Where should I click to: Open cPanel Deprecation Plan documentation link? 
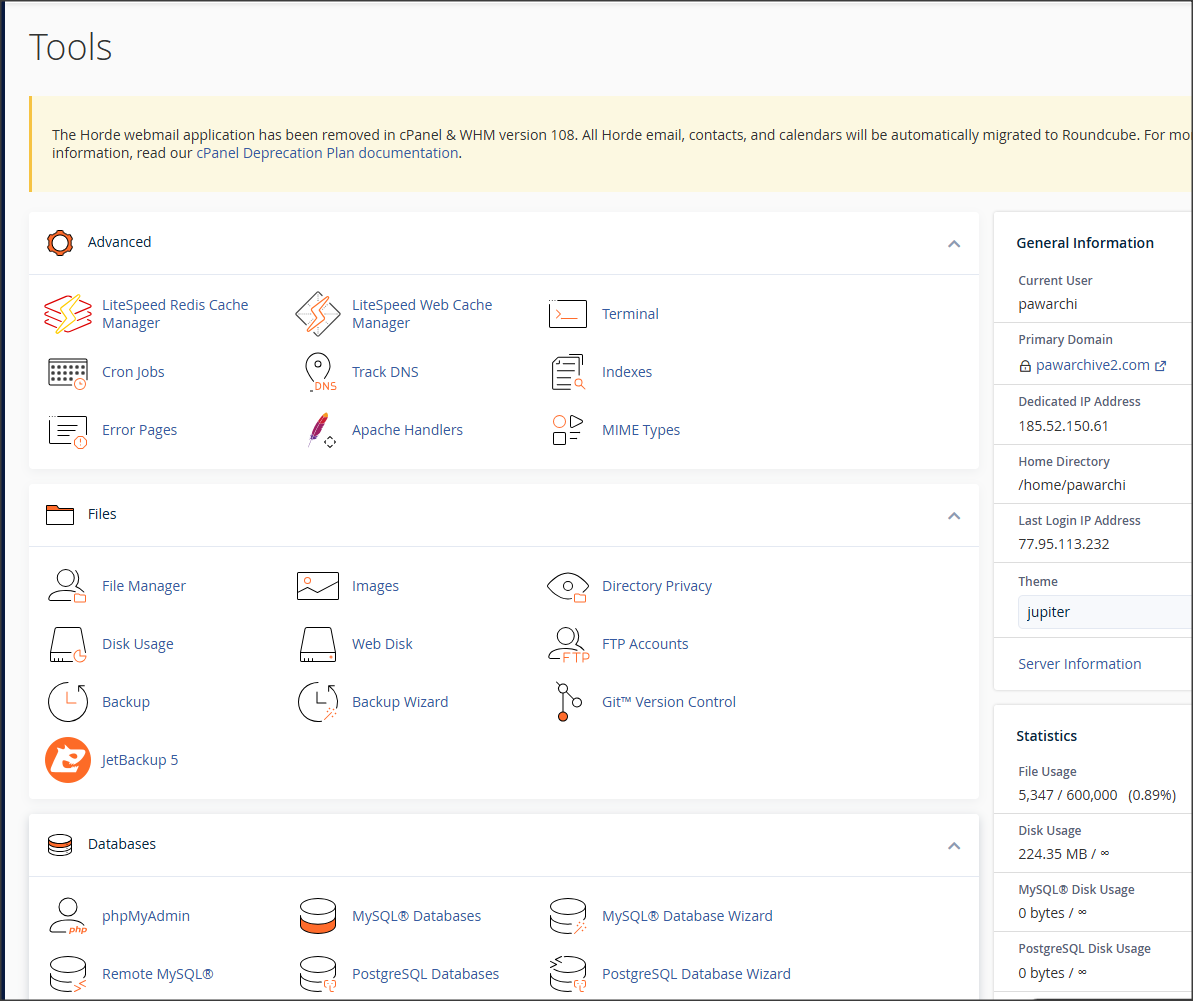tap(327, 153)
